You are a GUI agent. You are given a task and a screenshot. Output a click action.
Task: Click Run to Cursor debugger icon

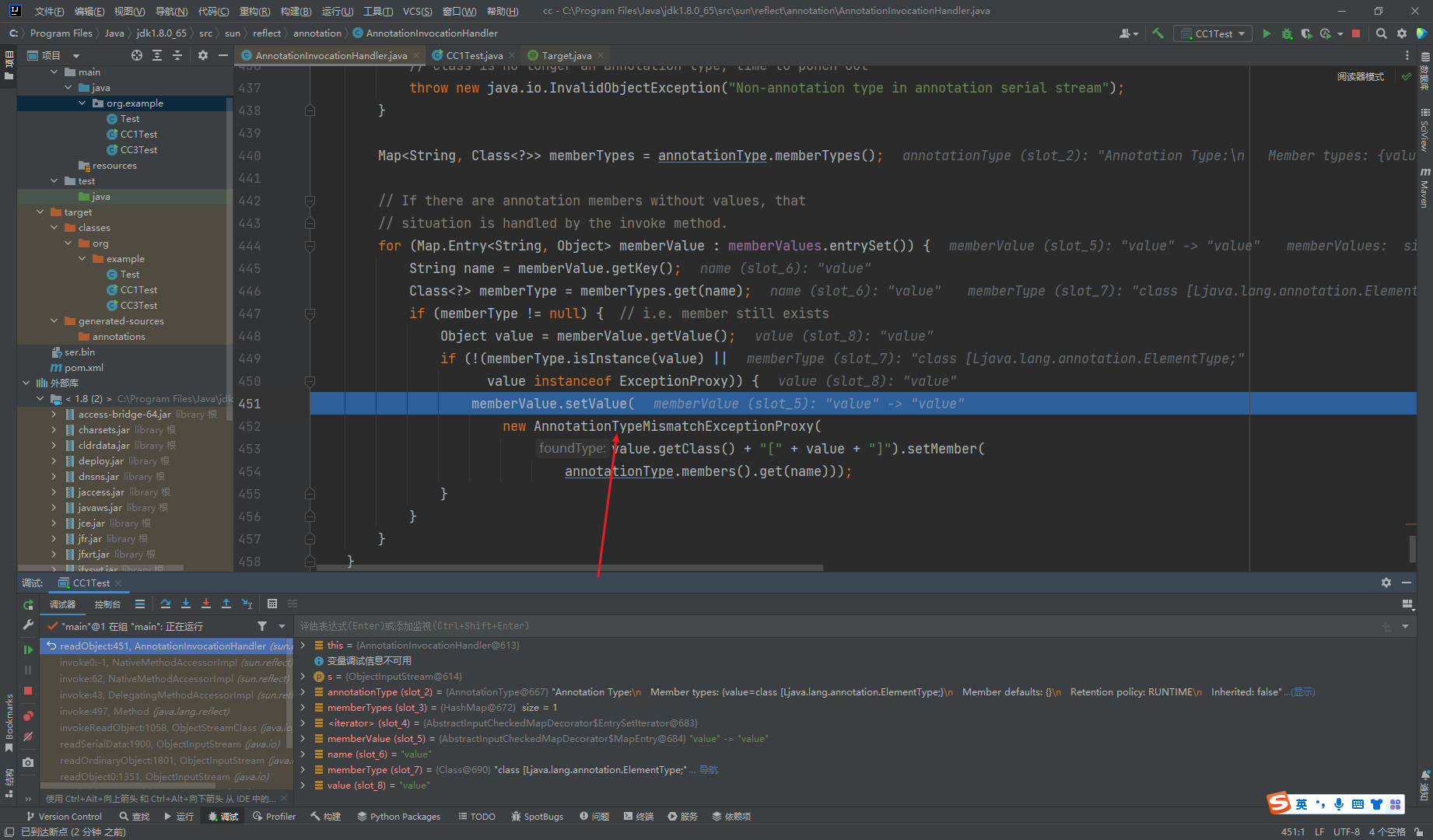tap(247, 604)
